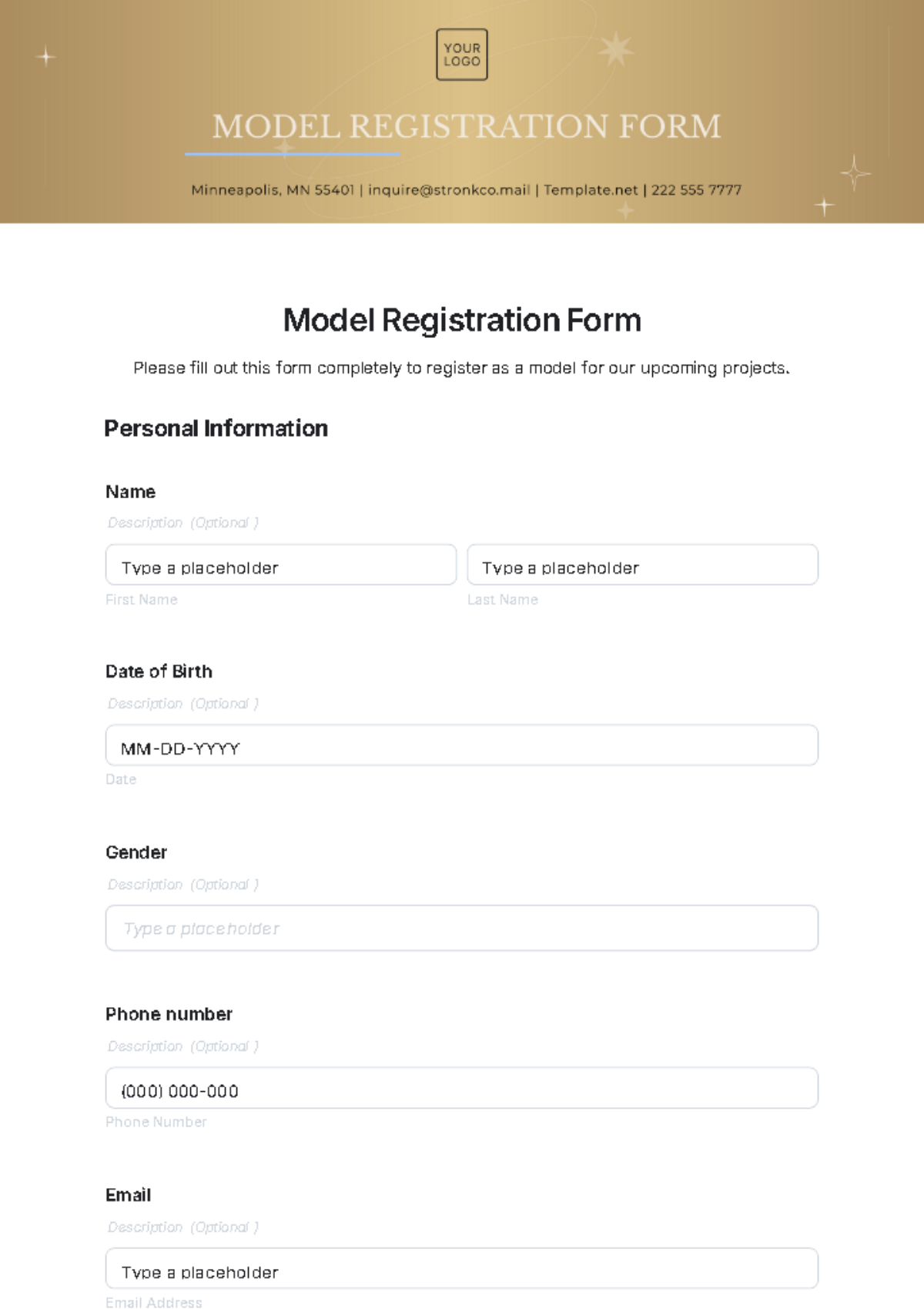Click the description text under Gender
Viewport: 924px width, 1309px height.
tap(183, 885)
